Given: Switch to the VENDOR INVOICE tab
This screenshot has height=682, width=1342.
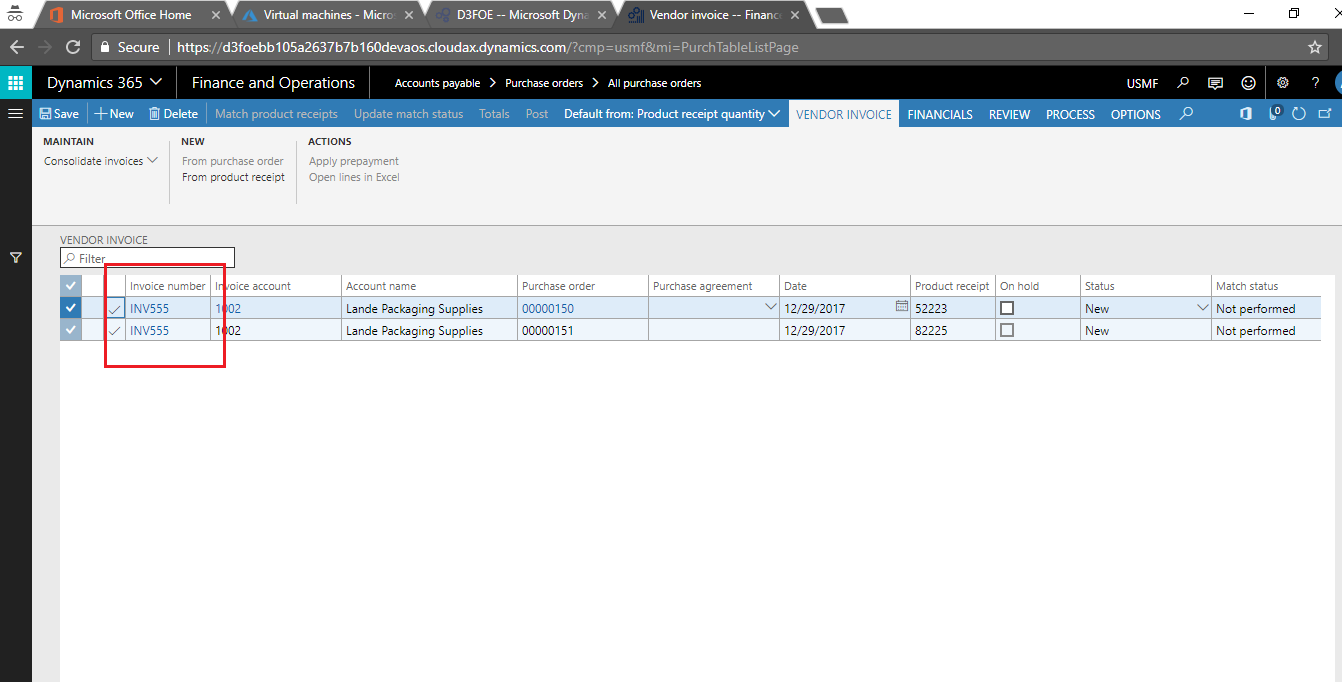Looking at the screenshot, I should tap(844, 114).
